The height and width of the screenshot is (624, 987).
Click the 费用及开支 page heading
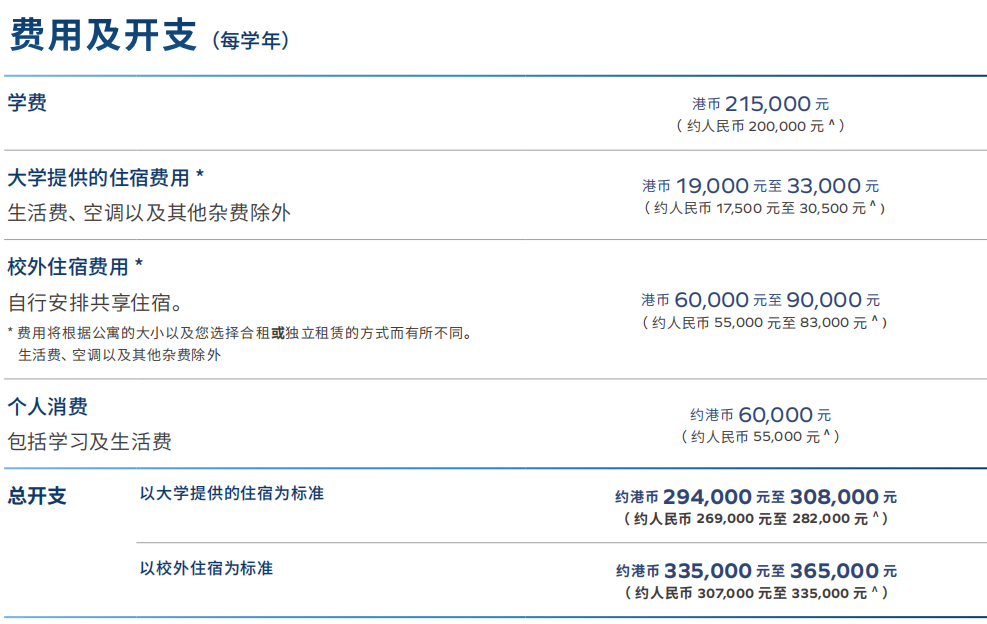(103, 35)
